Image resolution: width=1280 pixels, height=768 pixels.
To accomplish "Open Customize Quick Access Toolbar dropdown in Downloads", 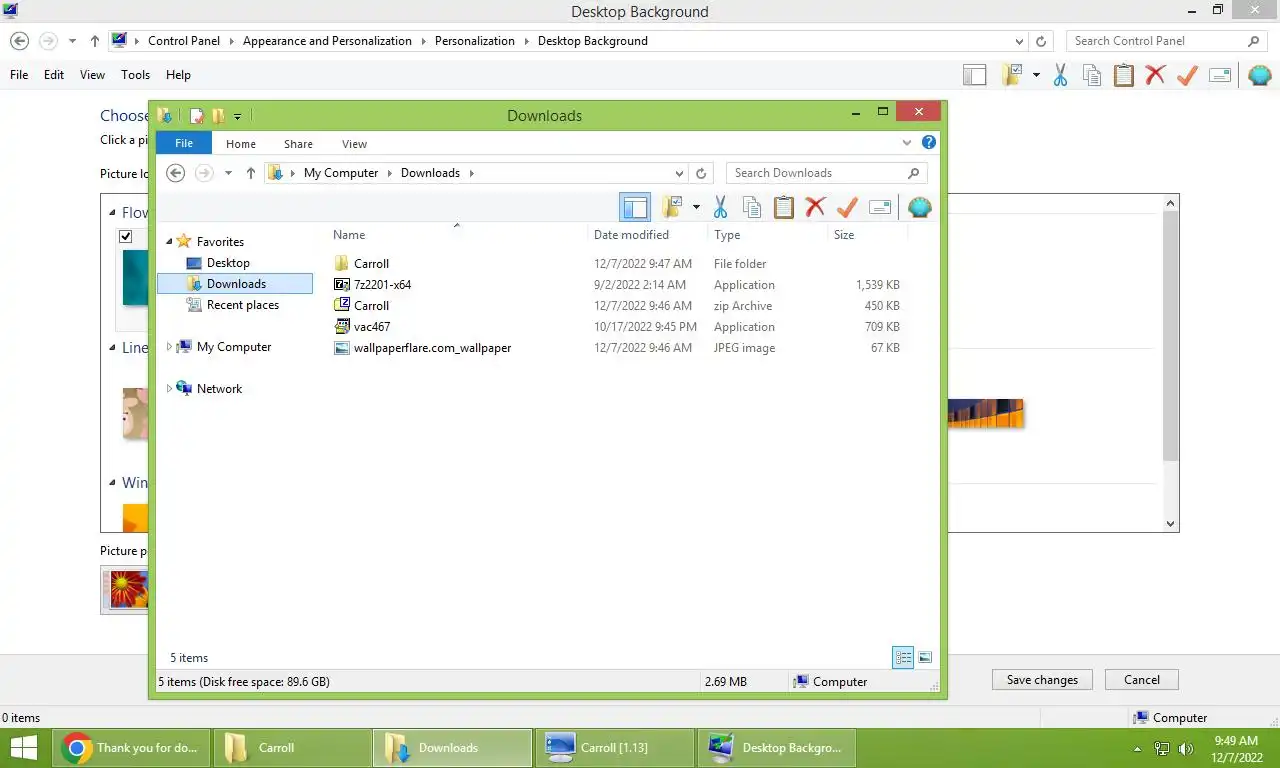I will pos(238,117).
